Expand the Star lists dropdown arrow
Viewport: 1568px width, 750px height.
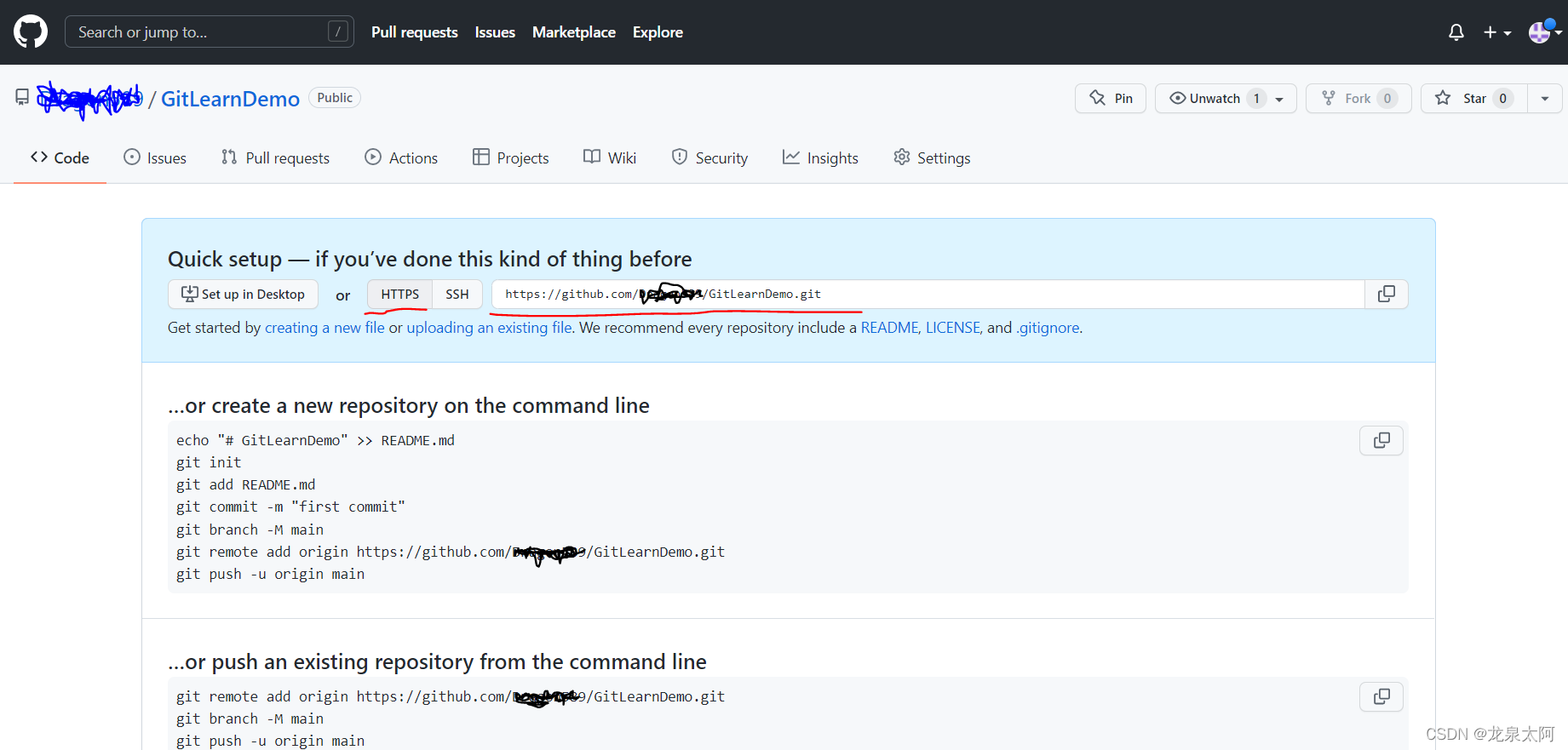click(1545, 99)
